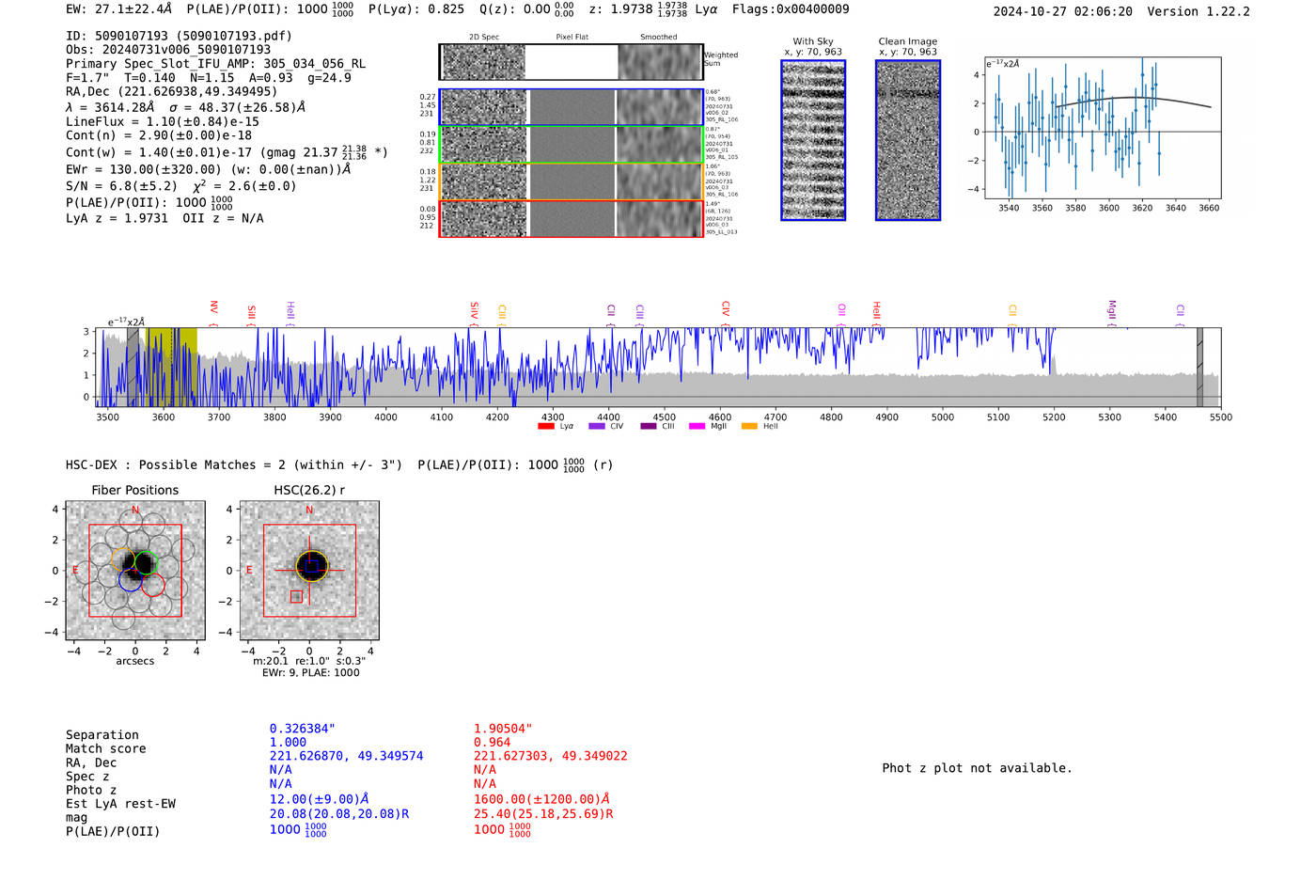Click the blue separation value 0.326384"
This screenshot has height=896, width=1316.
pos(303,729)
